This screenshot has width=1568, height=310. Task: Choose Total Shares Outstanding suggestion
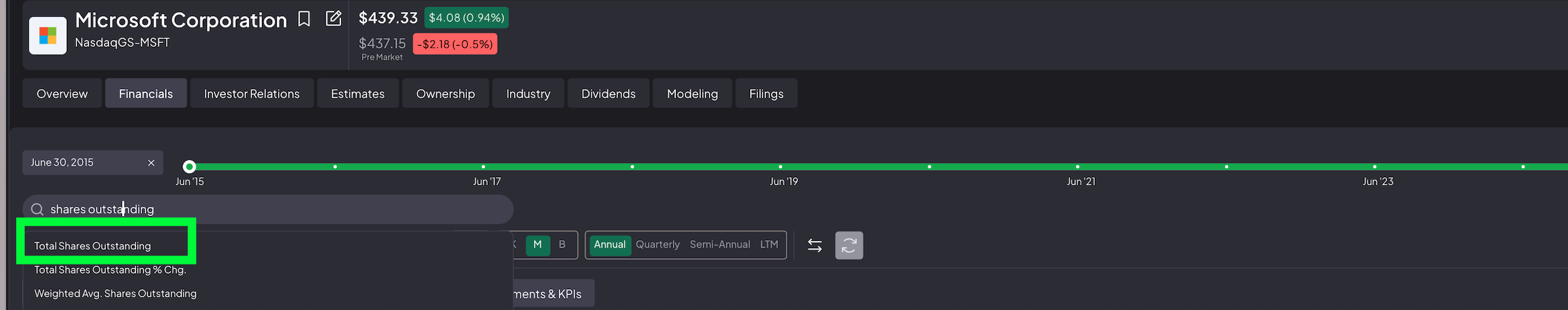click(x=92, y=246)
